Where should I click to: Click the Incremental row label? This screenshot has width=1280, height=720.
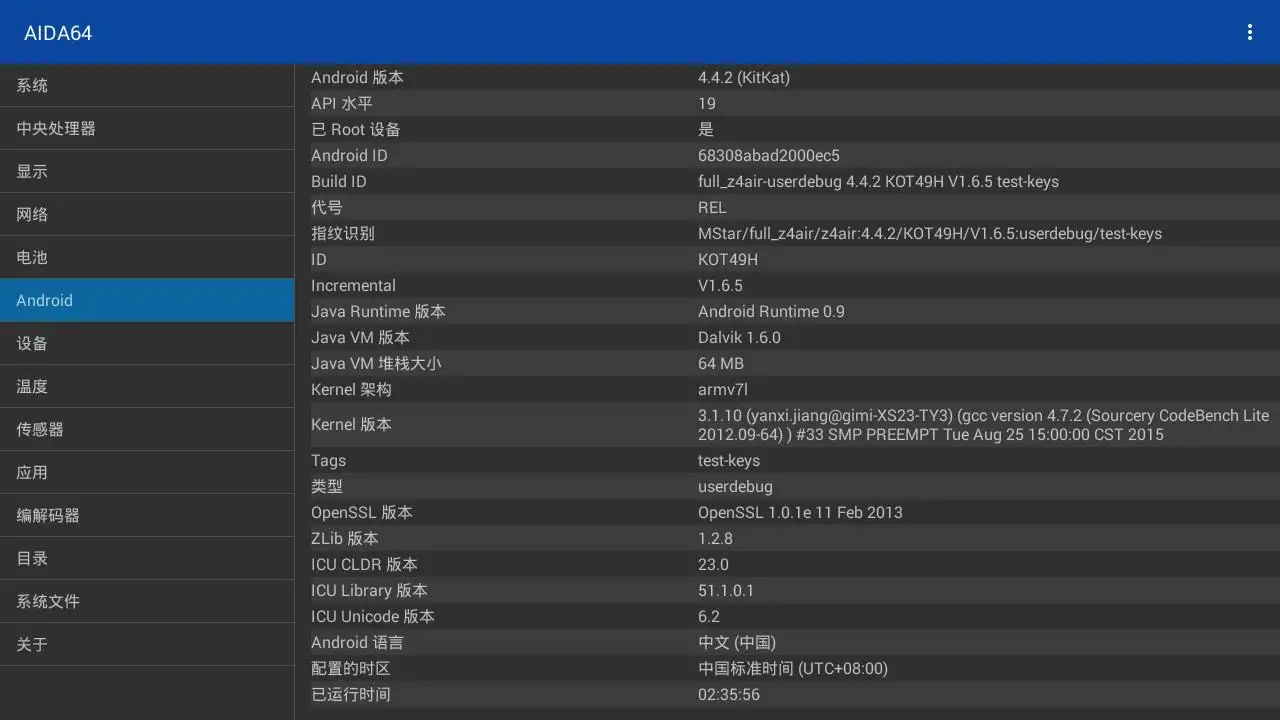tap(353, 285)
